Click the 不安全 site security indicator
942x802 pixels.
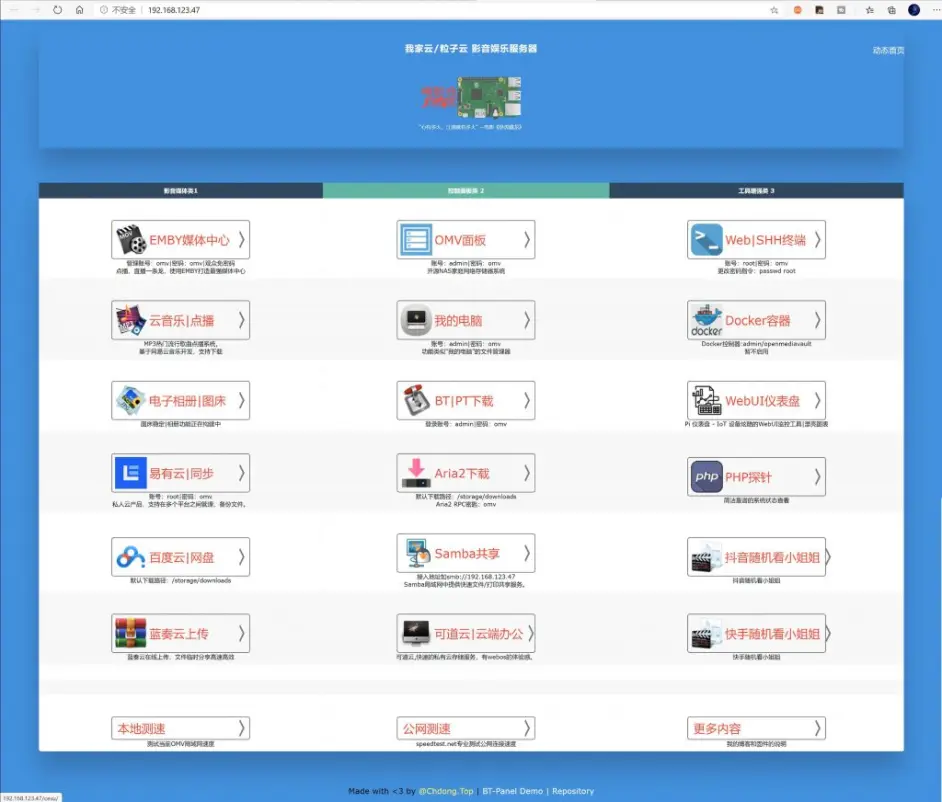click(x=118, y=10)
